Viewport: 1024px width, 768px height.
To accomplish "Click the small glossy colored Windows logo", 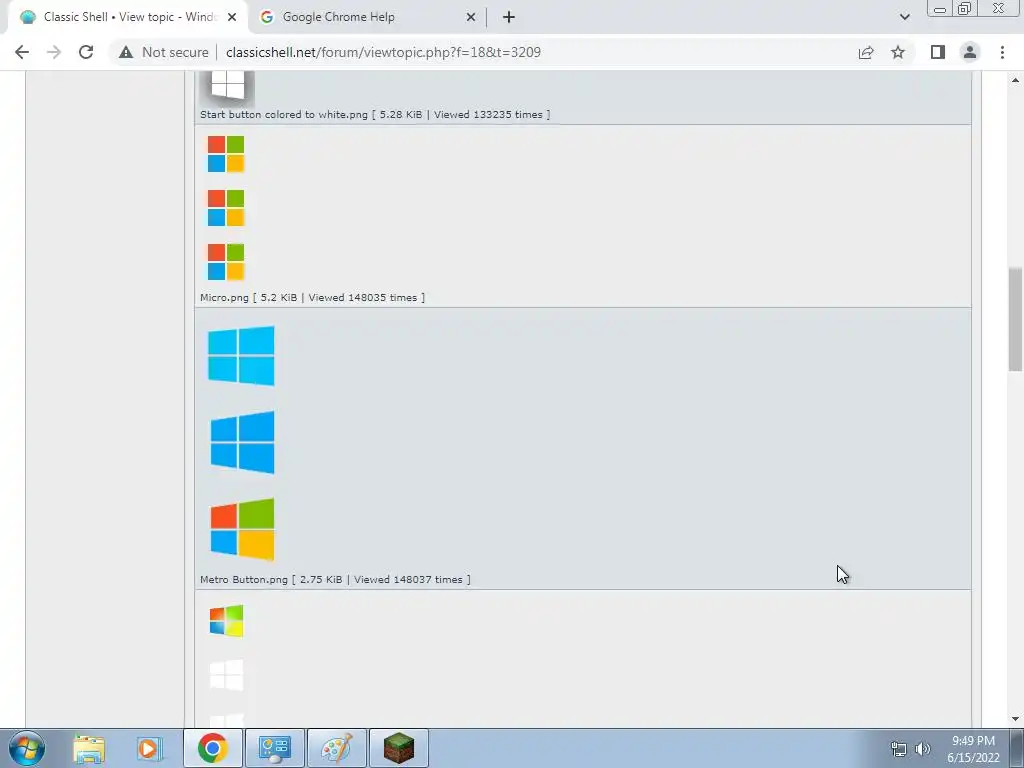I will point(227,621).
